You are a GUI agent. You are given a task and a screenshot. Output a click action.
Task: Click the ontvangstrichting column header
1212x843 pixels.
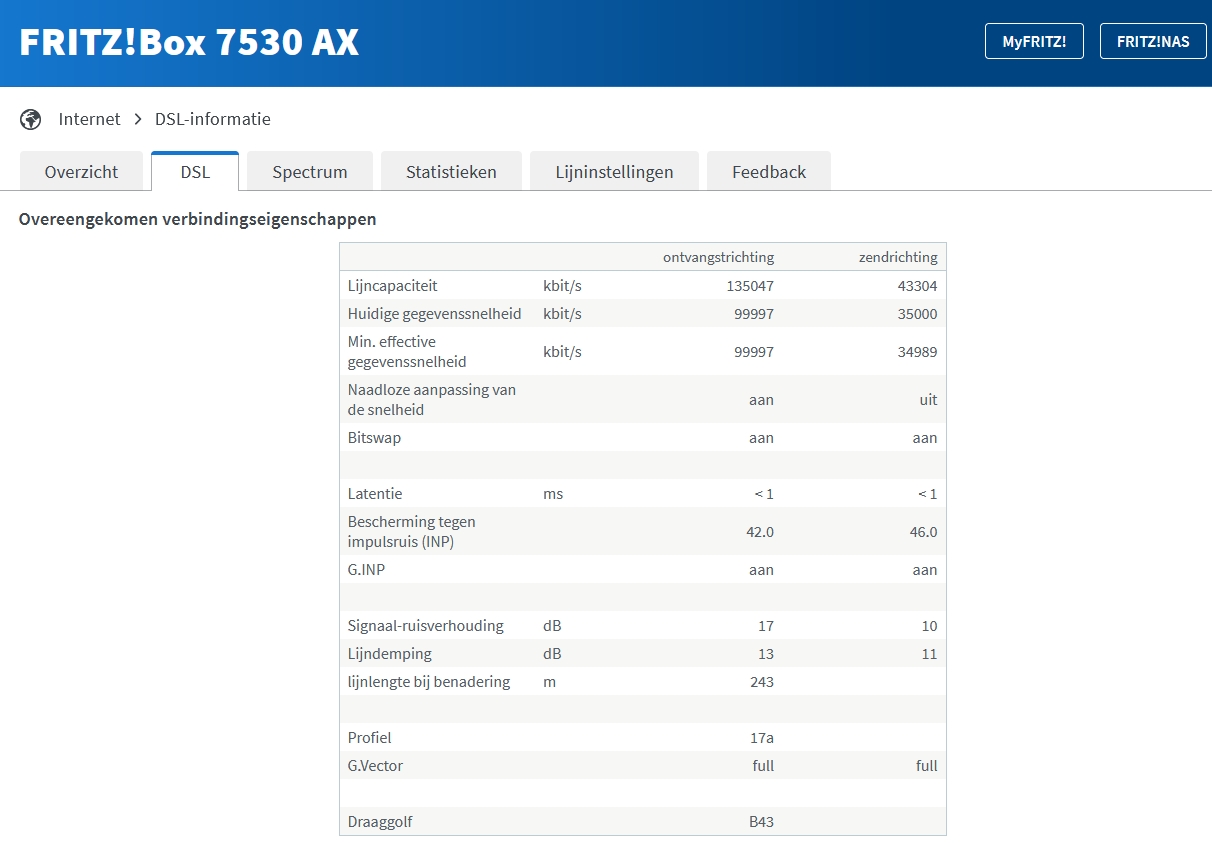[x=718, y=257]
